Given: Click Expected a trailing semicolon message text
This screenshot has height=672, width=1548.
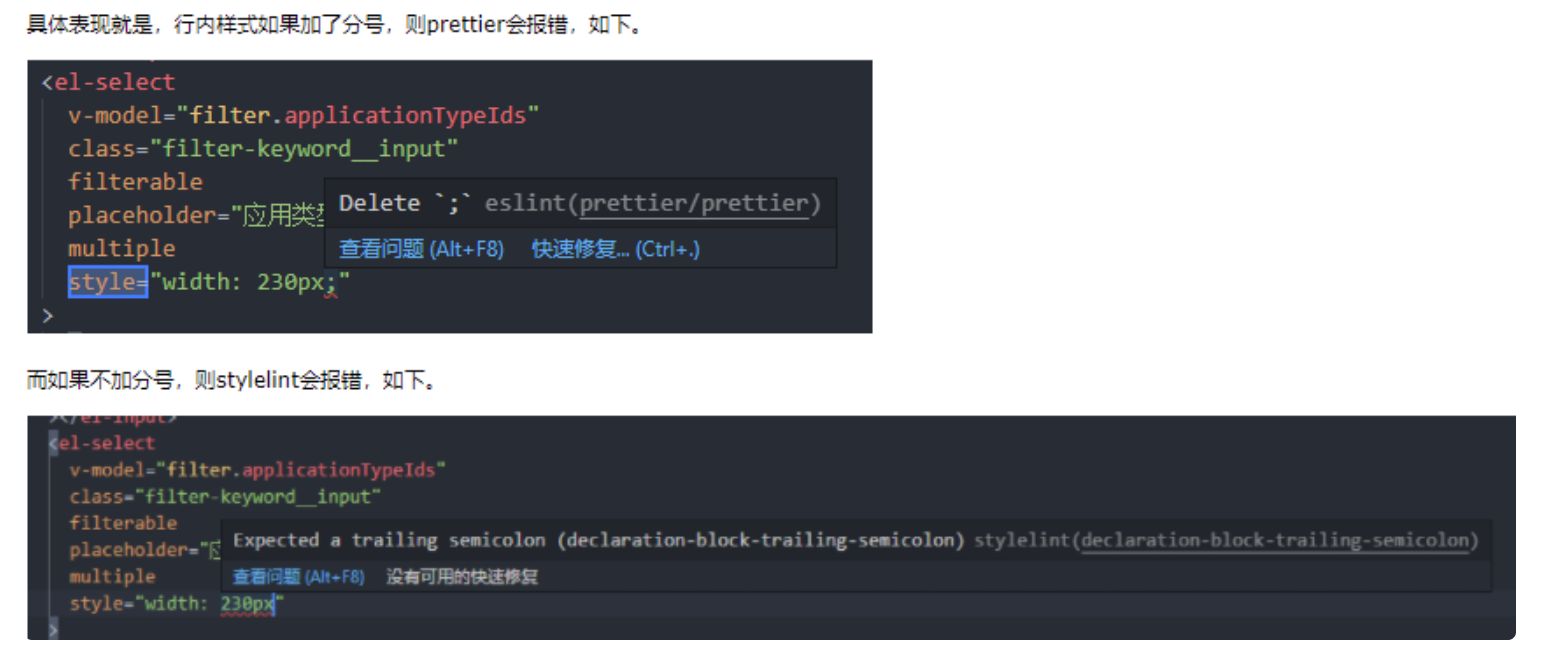Looking at the screenshot, I should click(x=389, y=540).
